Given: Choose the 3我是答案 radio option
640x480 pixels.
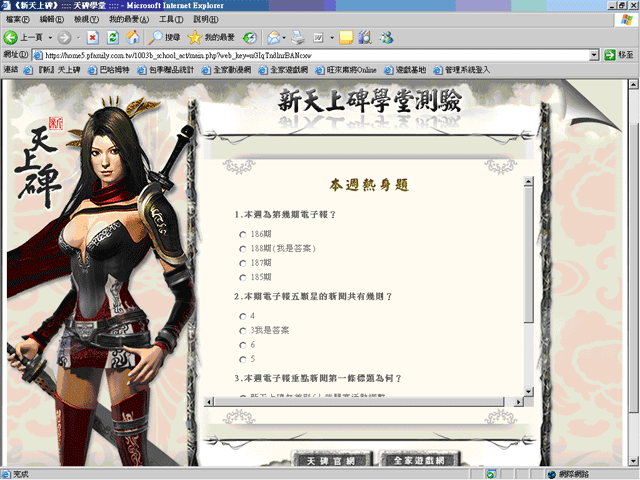Looking at the screenshot, I should 242,330.
